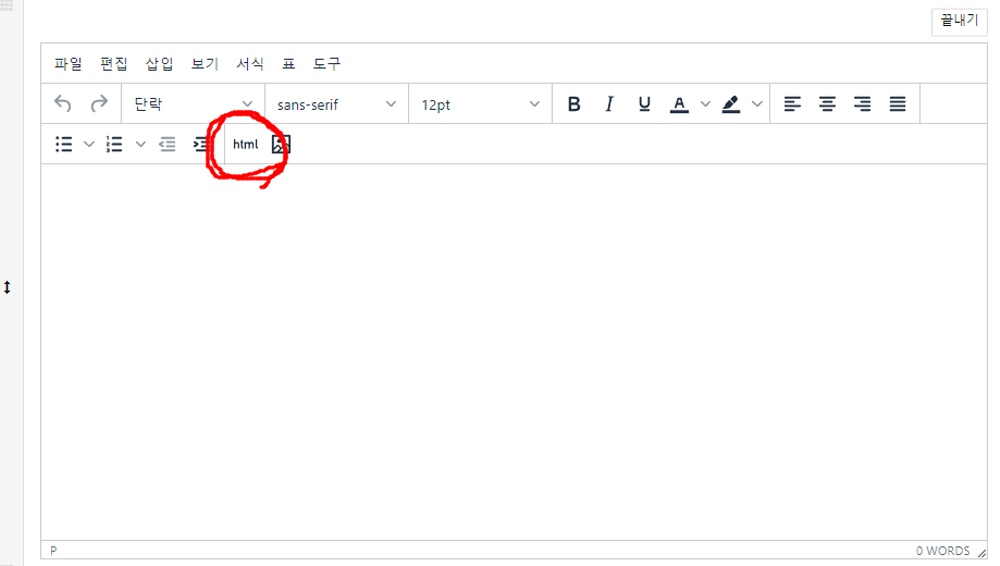Open bullet list style dropdown
Screen dimensions: 1000x566
[89, 144]
